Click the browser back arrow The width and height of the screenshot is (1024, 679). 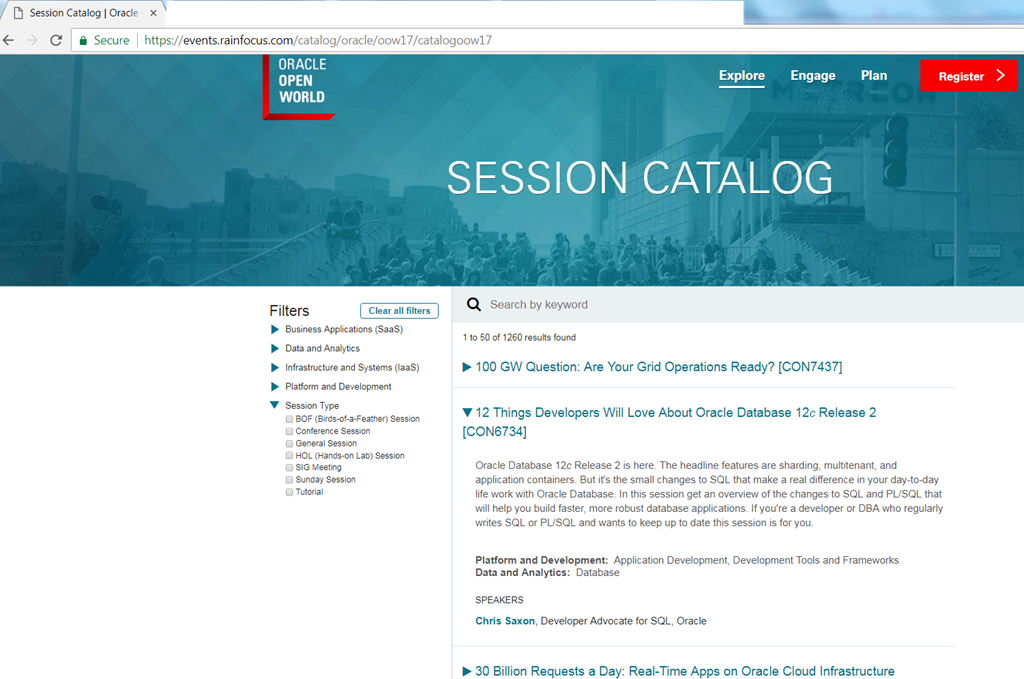click(x=8, y=40)
